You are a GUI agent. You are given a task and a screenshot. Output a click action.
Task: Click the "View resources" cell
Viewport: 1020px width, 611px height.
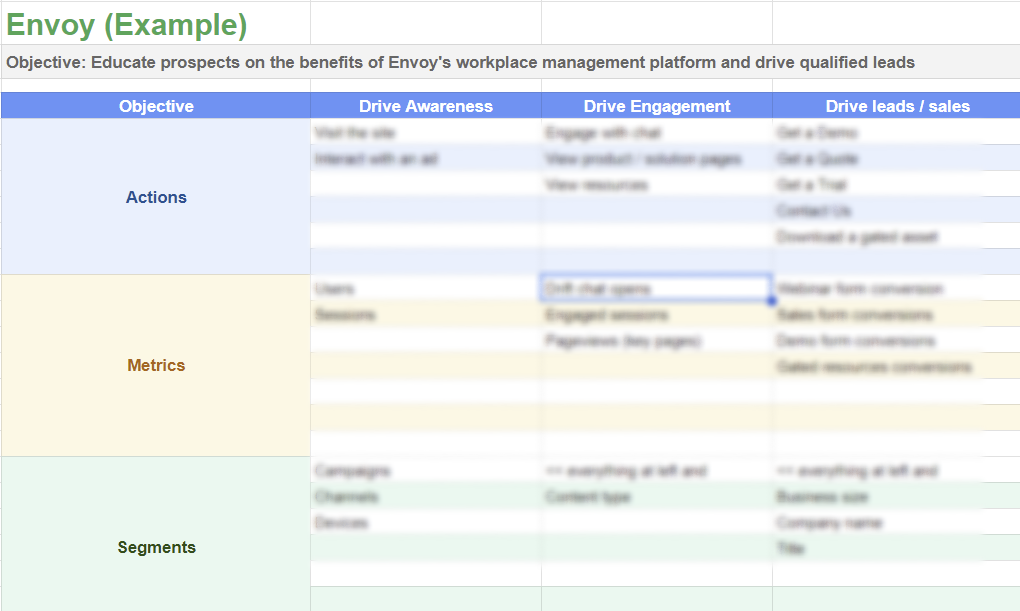[x=657, y=185]
